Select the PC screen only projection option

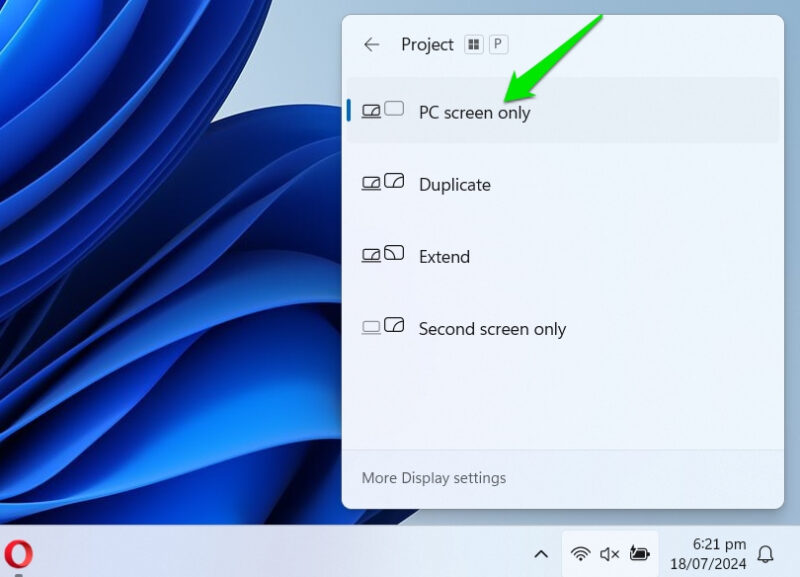click(x=474, y=112)
